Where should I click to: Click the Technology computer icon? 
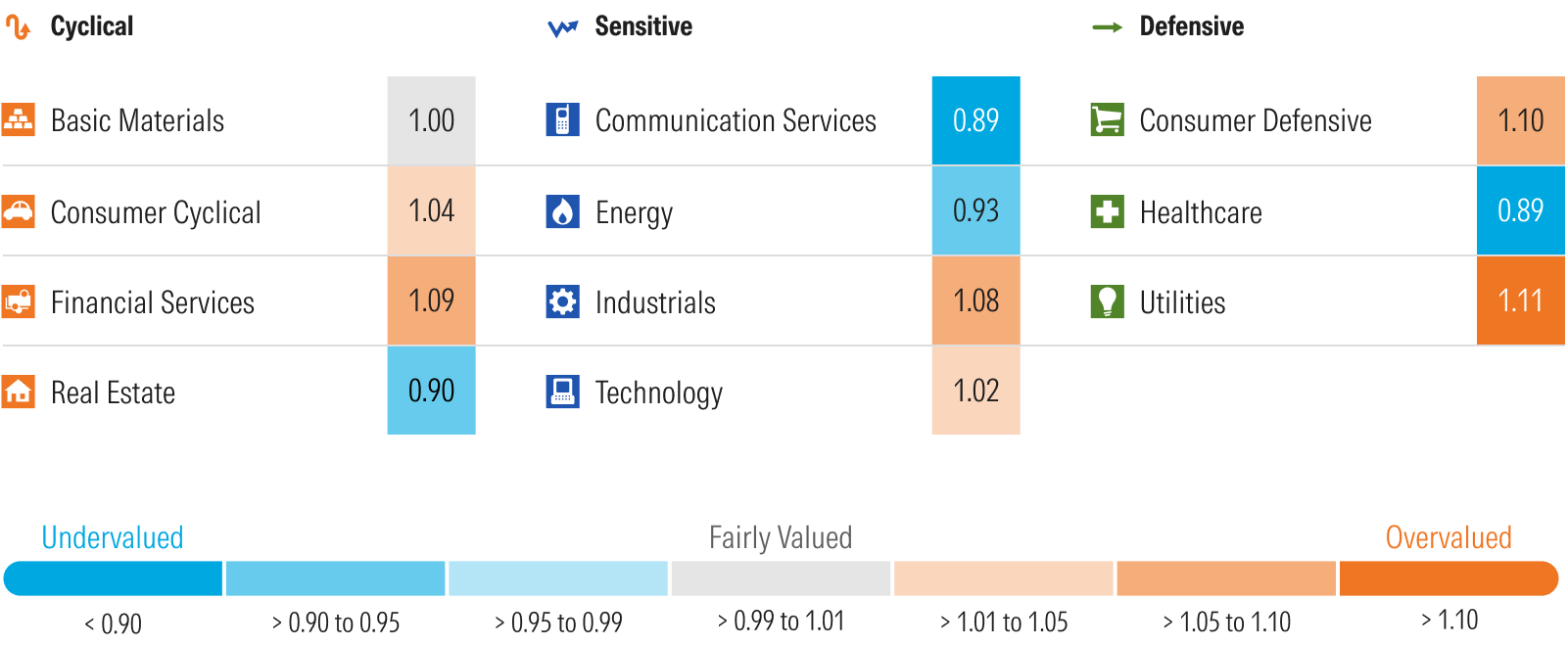(562, 392)
